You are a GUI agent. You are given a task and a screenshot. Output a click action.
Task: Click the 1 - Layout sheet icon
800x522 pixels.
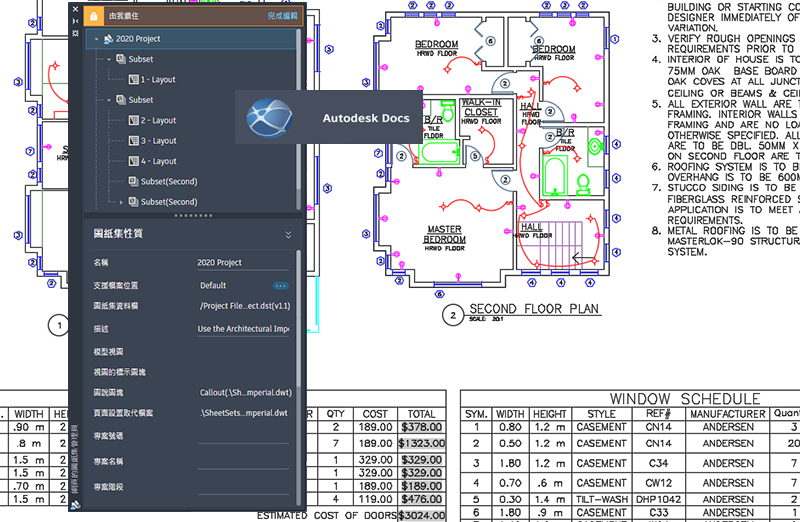pyautogui.click(x=133, y=80)
